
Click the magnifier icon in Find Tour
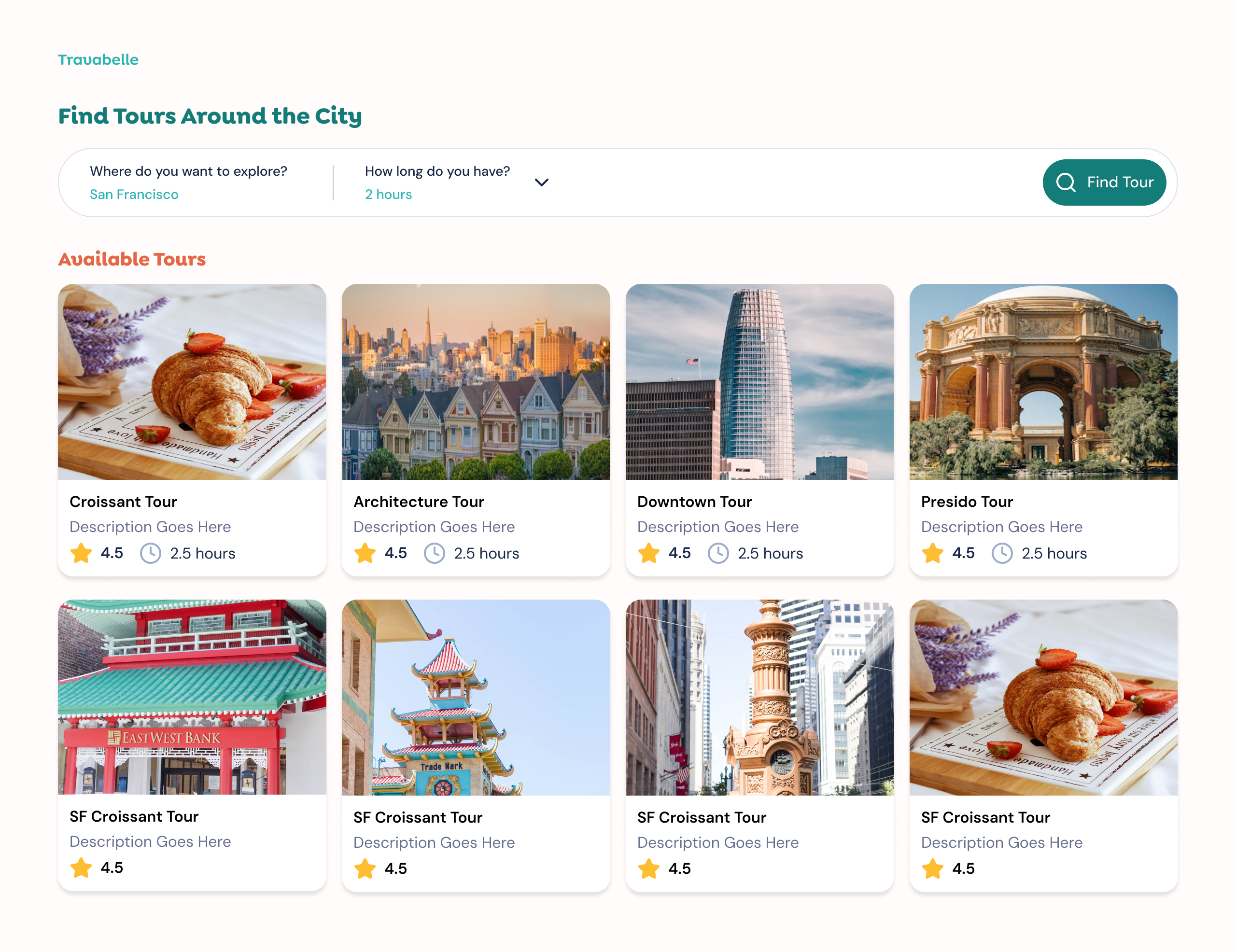coord(1065,182)
